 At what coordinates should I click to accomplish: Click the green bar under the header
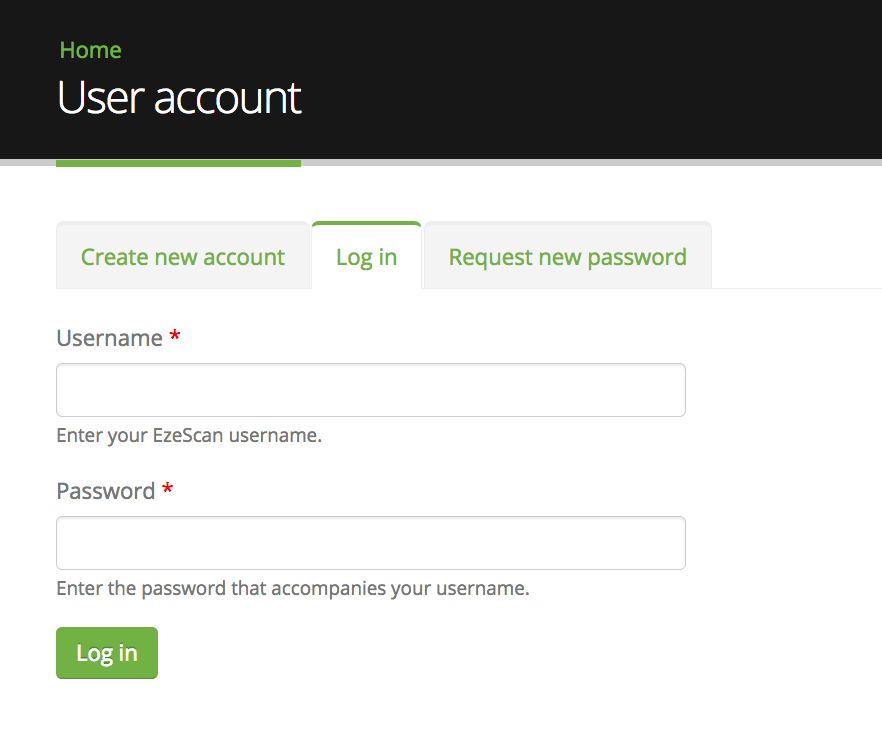[178, 163]
